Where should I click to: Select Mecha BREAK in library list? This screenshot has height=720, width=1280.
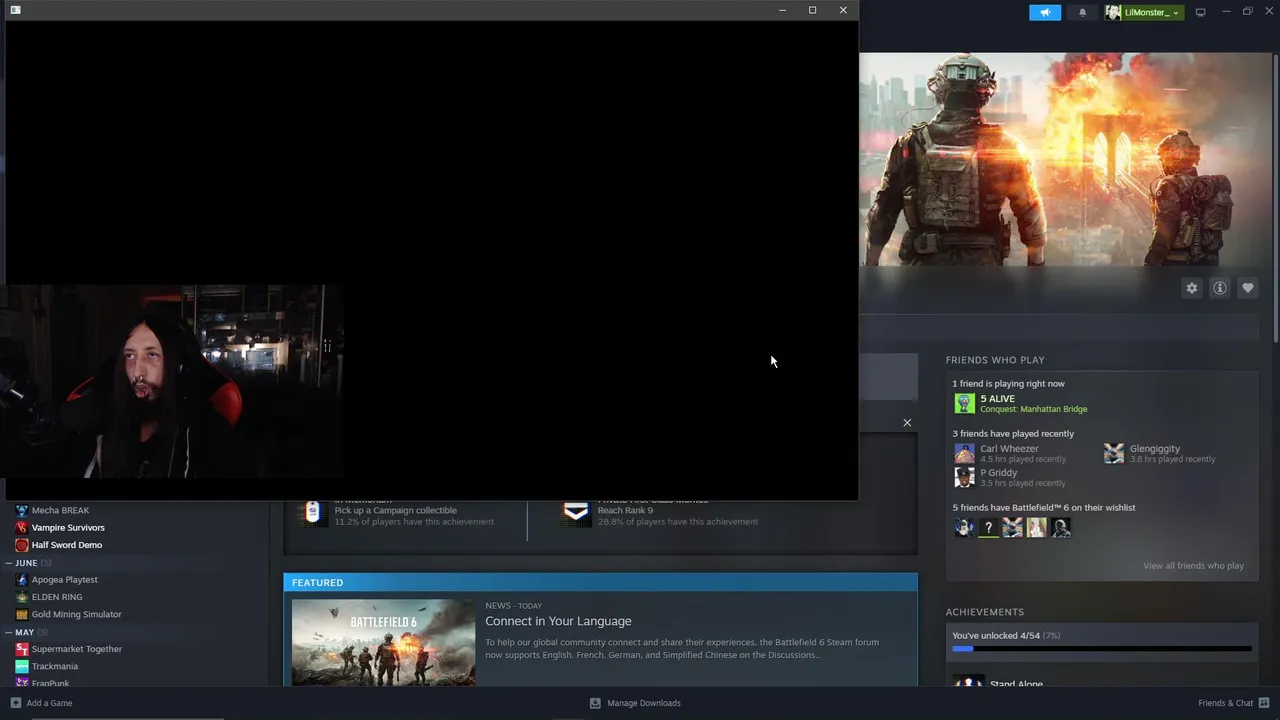(x=60, y=510)
